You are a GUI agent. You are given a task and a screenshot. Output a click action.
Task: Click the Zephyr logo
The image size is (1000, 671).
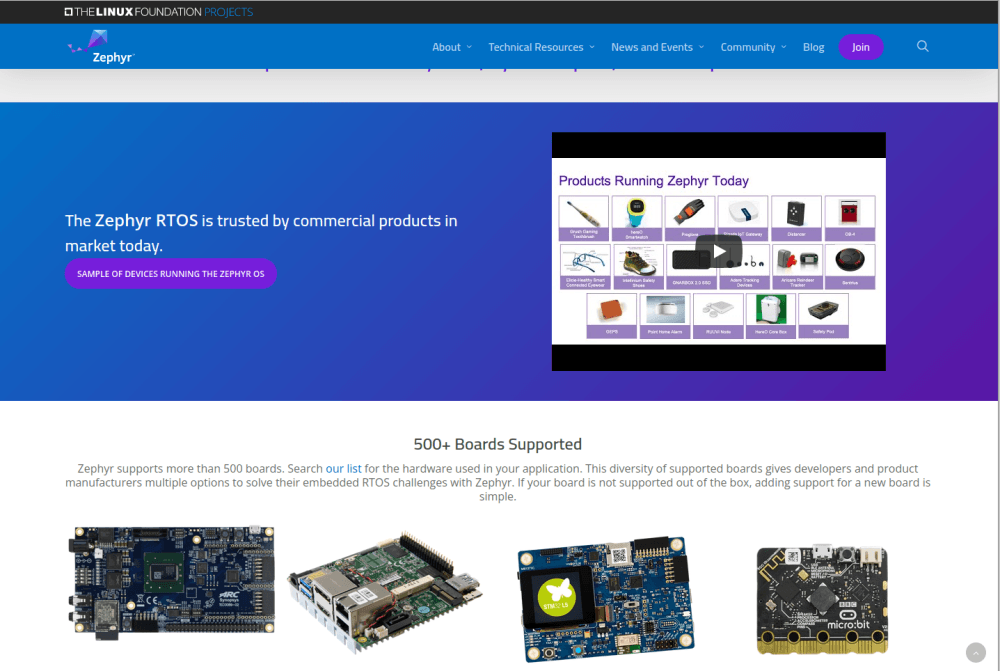tap(99, 46)
